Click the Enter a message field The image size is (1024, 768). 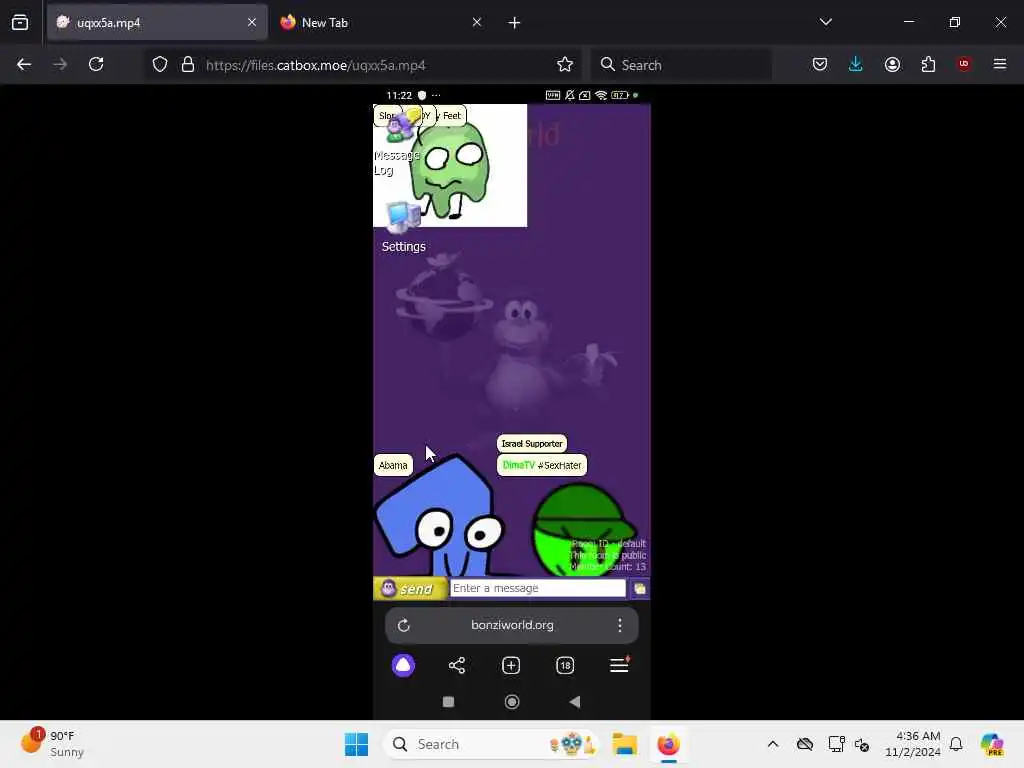(537, 588)
